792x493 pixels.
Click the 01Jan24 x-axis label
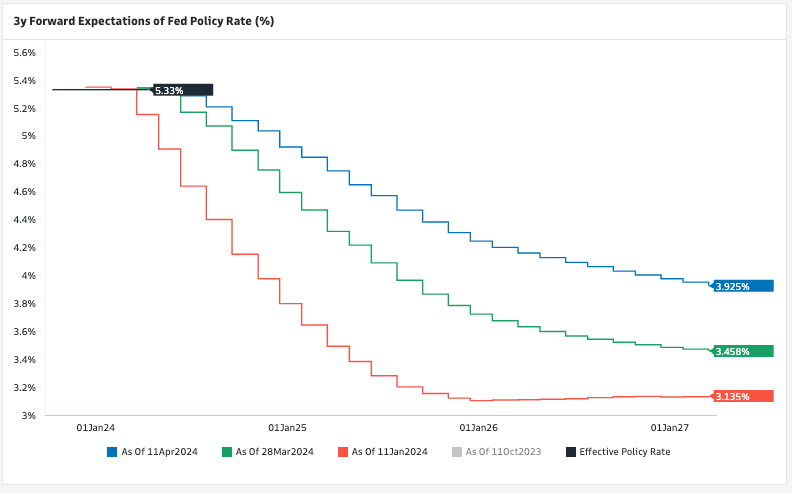(x=95, y=427)
